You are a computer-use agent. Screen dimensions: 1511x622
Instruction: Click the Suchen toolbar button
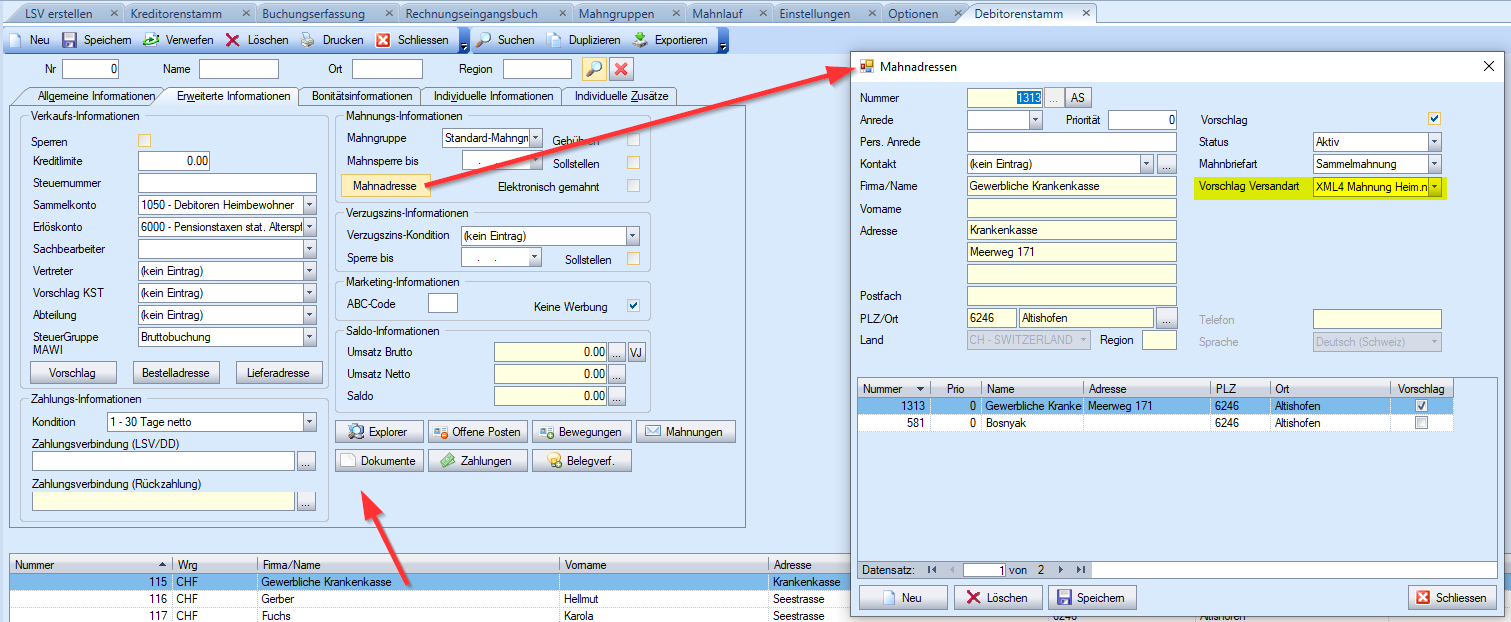(x=504, y=40)
